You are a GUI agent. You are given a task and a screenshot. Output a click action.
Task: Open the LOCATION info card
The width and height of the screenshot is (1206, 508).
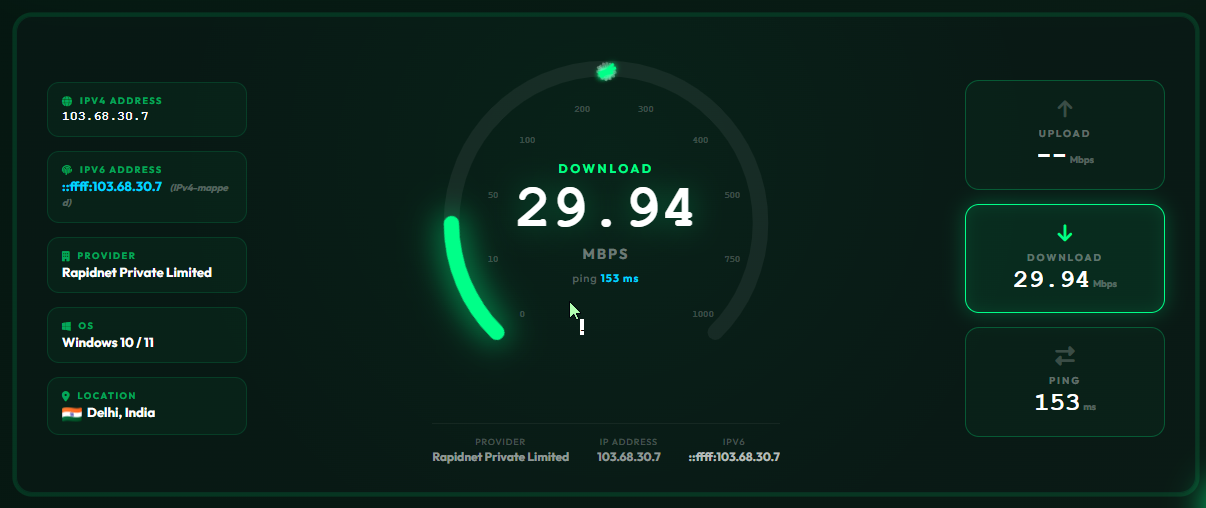click(x=147, y=406)
